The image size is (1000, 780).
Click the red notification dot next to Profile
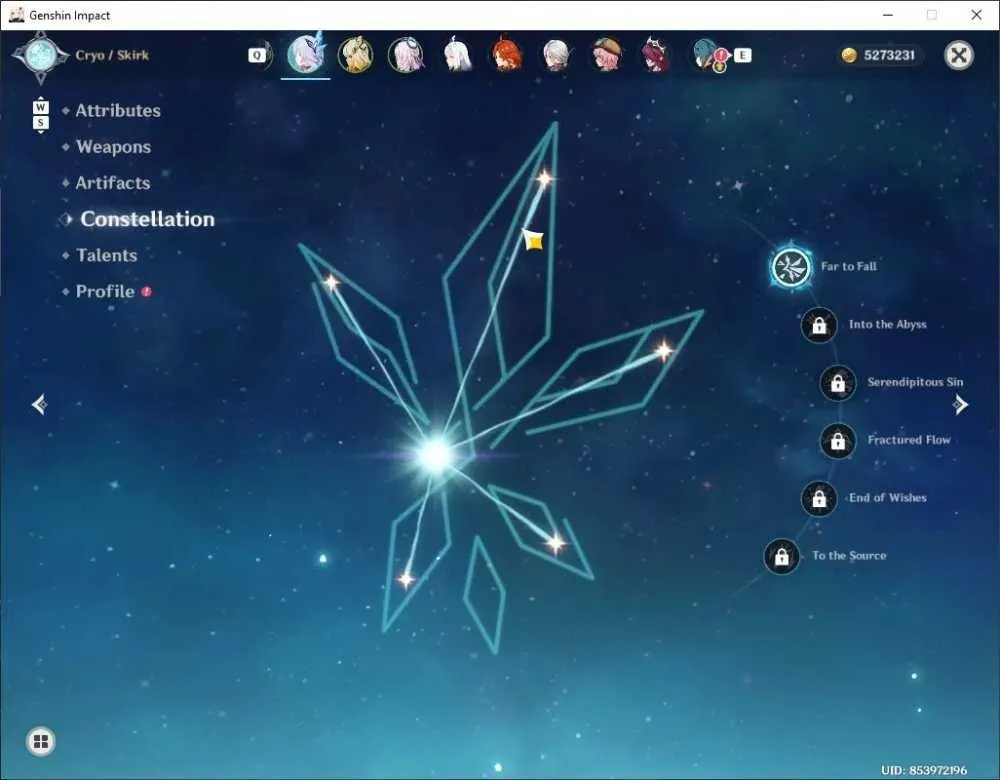tap(147, 291)
